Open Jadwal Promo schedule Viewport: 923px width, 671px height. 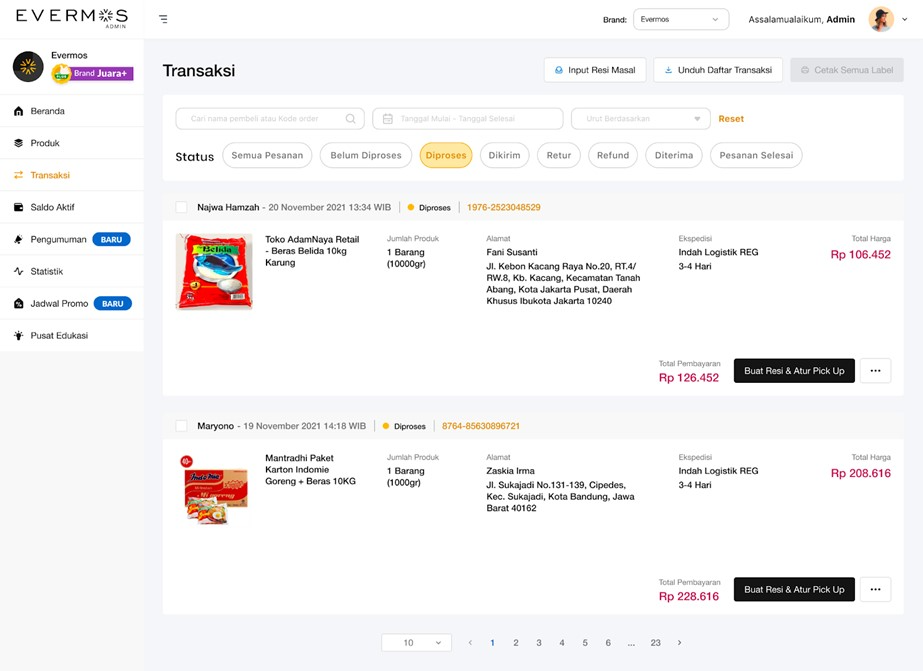(60, 303)
